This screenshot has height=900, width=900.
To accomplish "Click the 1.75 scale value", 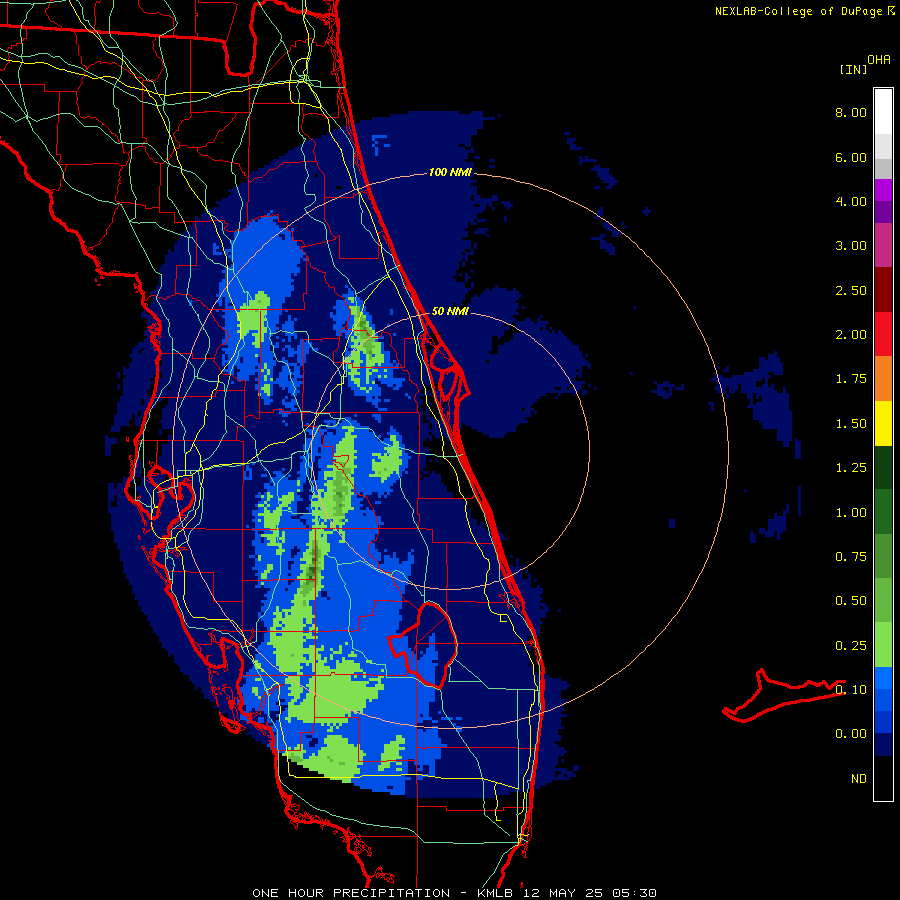I will click(851, 379).
